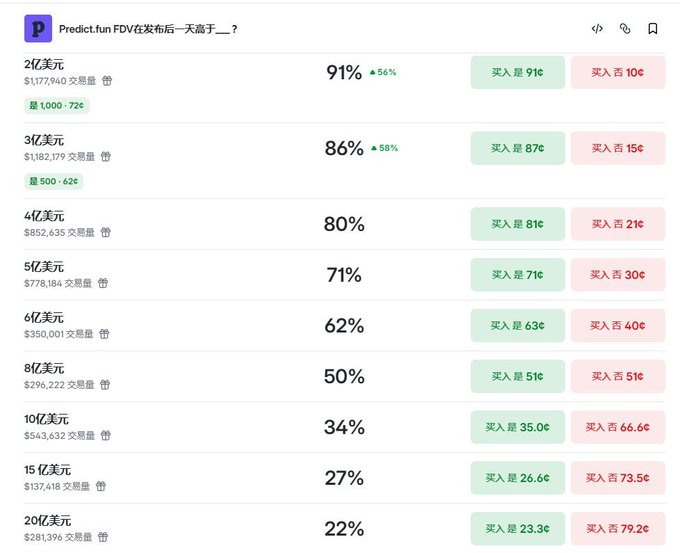Buy No at 79.2¢ for 20亿美元
This screenshot has height=553, width=680.
[618, 529]
